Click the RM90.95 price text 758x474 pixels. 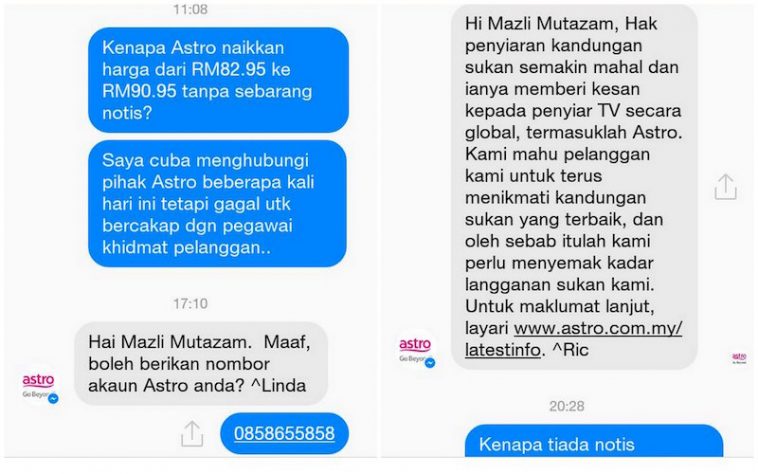coord(139,91)
